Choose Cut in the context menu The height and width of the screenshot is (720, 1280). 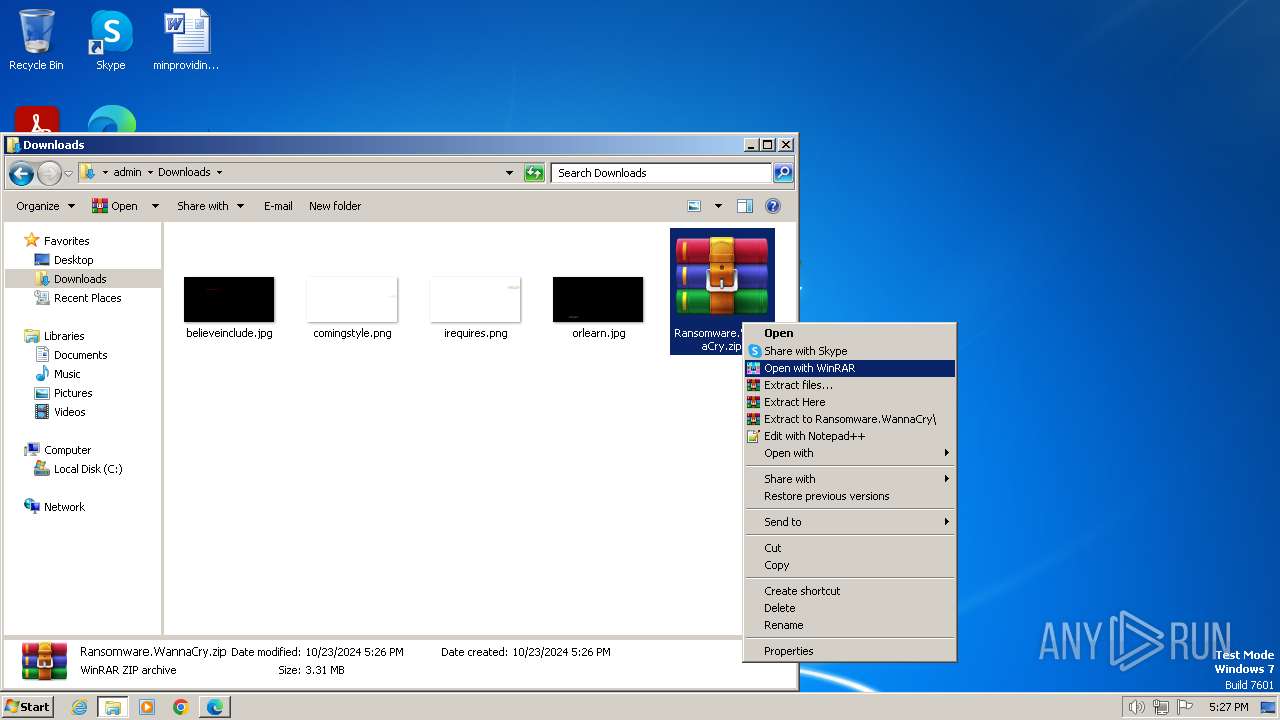tap(849, 548)
